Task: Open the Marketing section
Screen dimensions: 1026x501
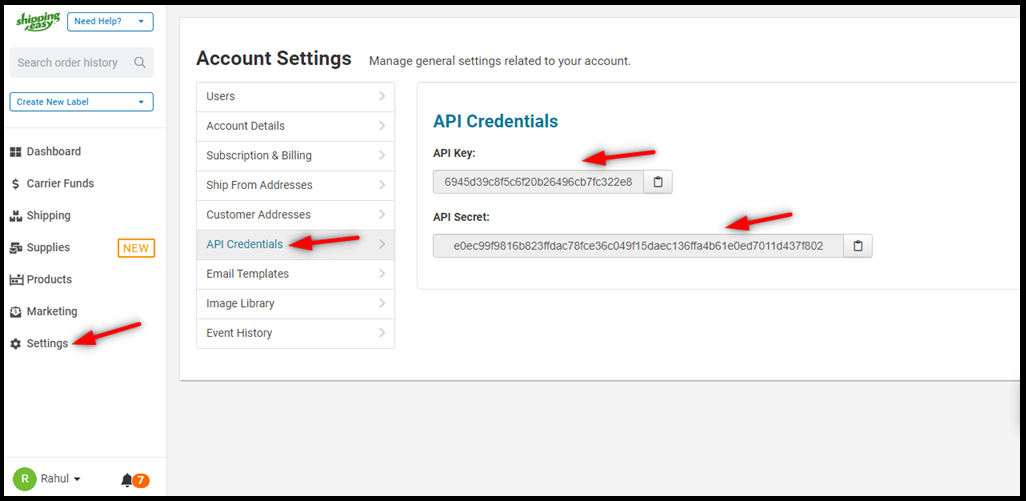Action: click(x=52, y=311)
